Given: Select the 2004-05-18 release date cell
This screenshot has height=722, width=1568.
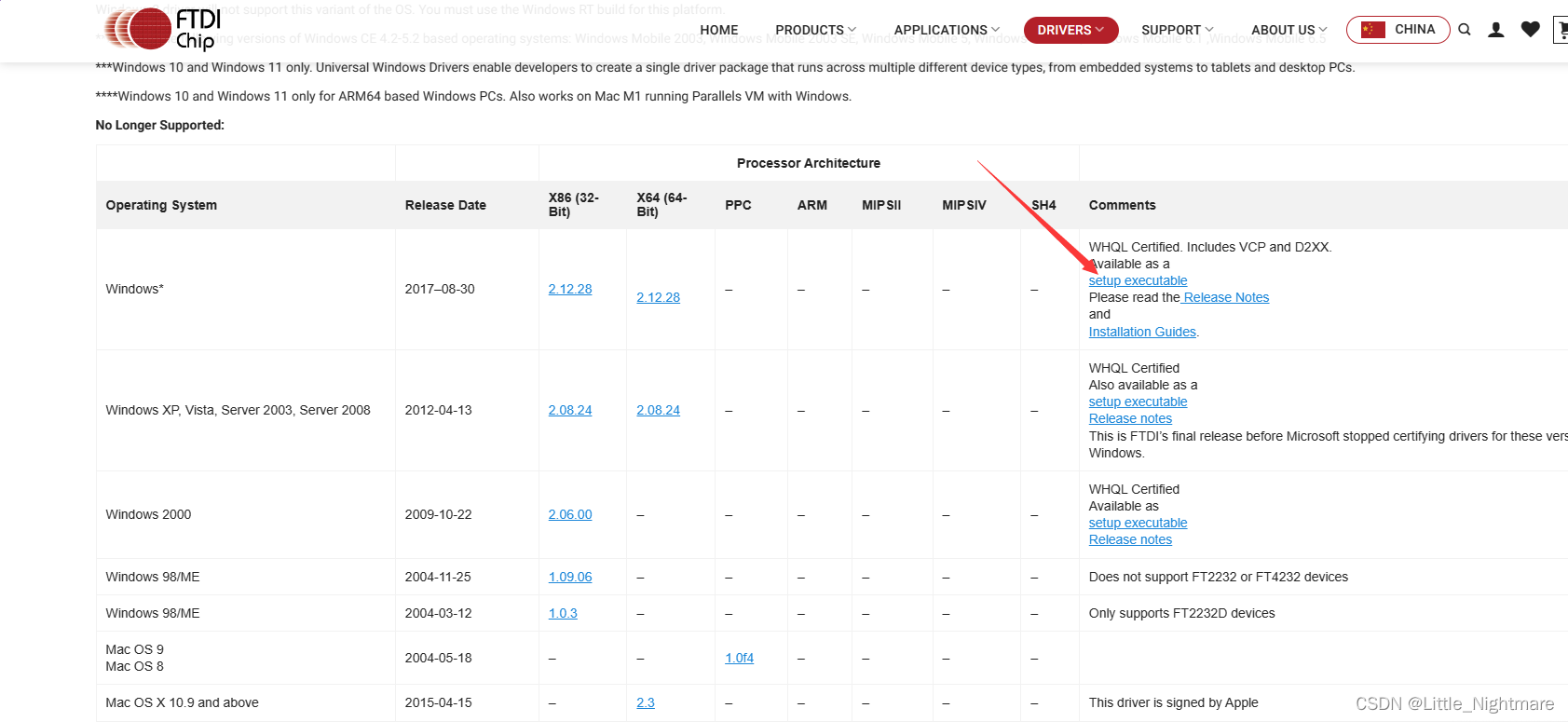Looking at the screenshot, I should pos(438,658).
